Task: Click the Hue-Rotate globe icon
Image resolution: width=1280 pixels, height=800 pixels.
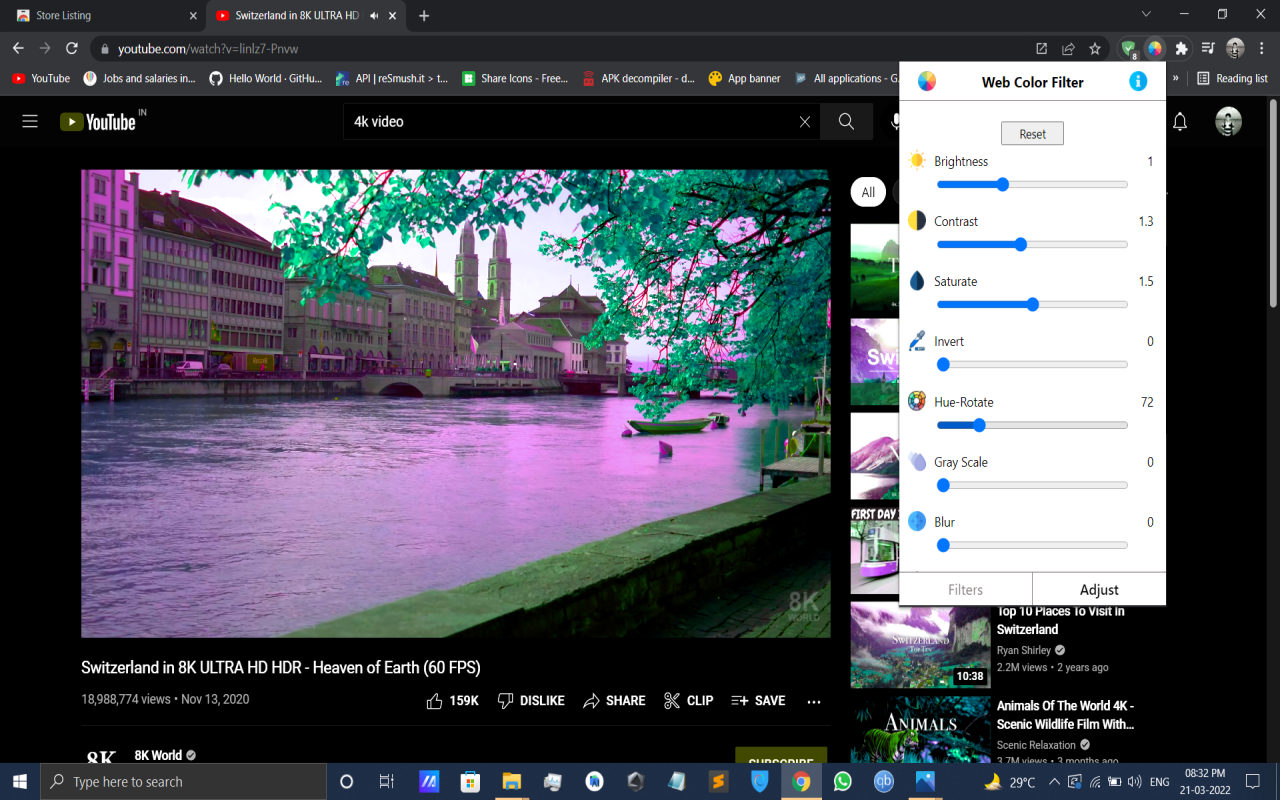Action: click(916, 401)
